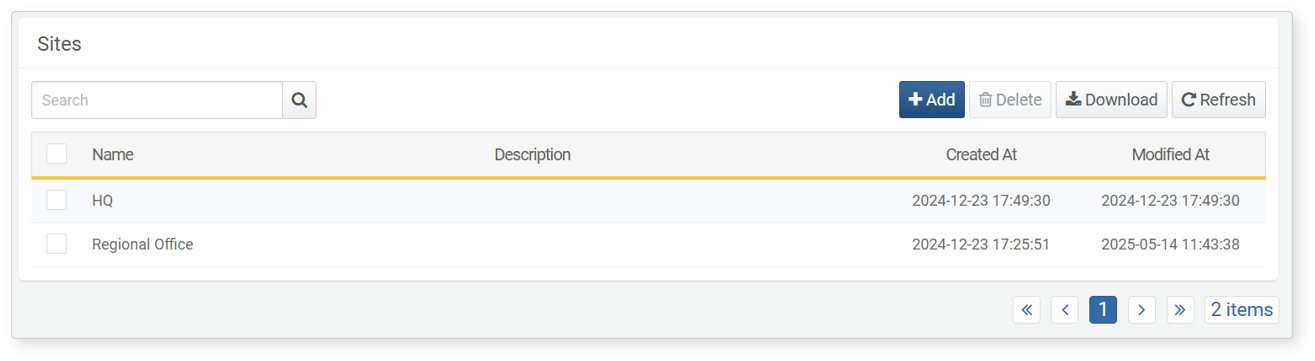The height and width of the screenshot is (361, 1315).
Task: Go to next page arrow
Action: pos(1142,310)
